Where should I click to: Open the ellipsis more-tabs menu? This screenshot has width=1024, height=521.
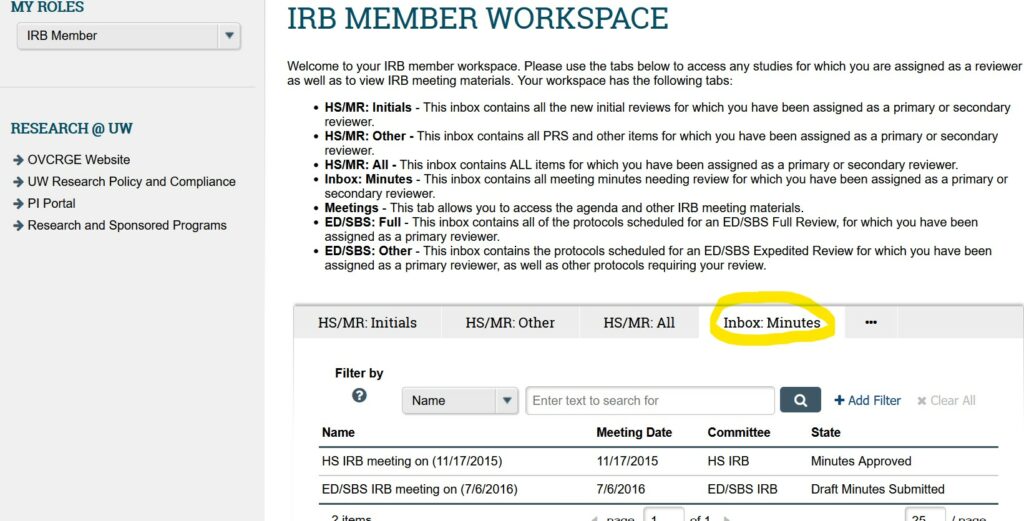870,323
